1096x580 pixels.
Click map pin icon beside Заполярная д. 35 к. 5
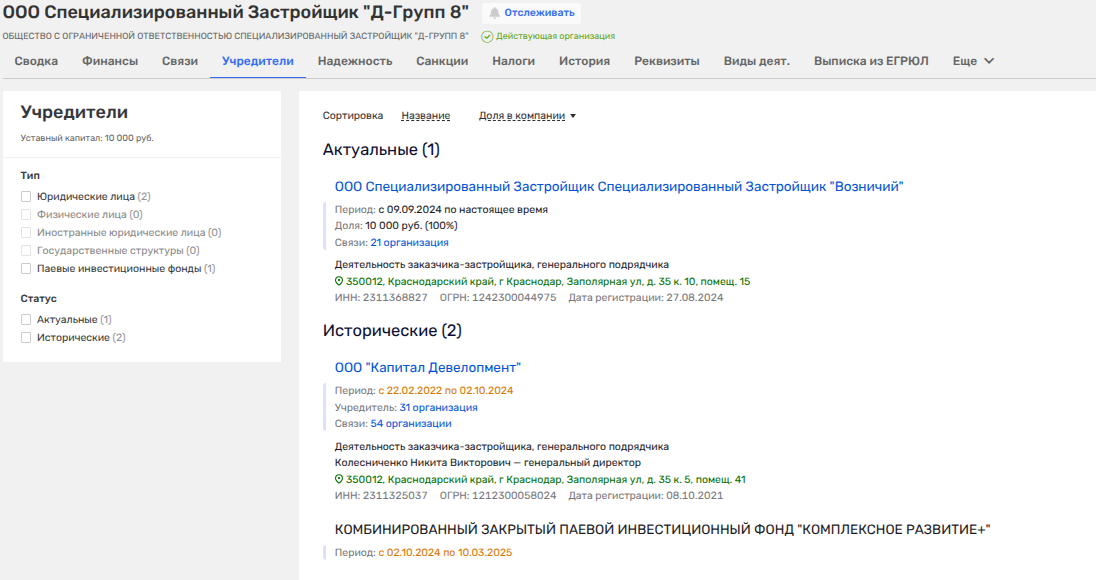(339, 480)
